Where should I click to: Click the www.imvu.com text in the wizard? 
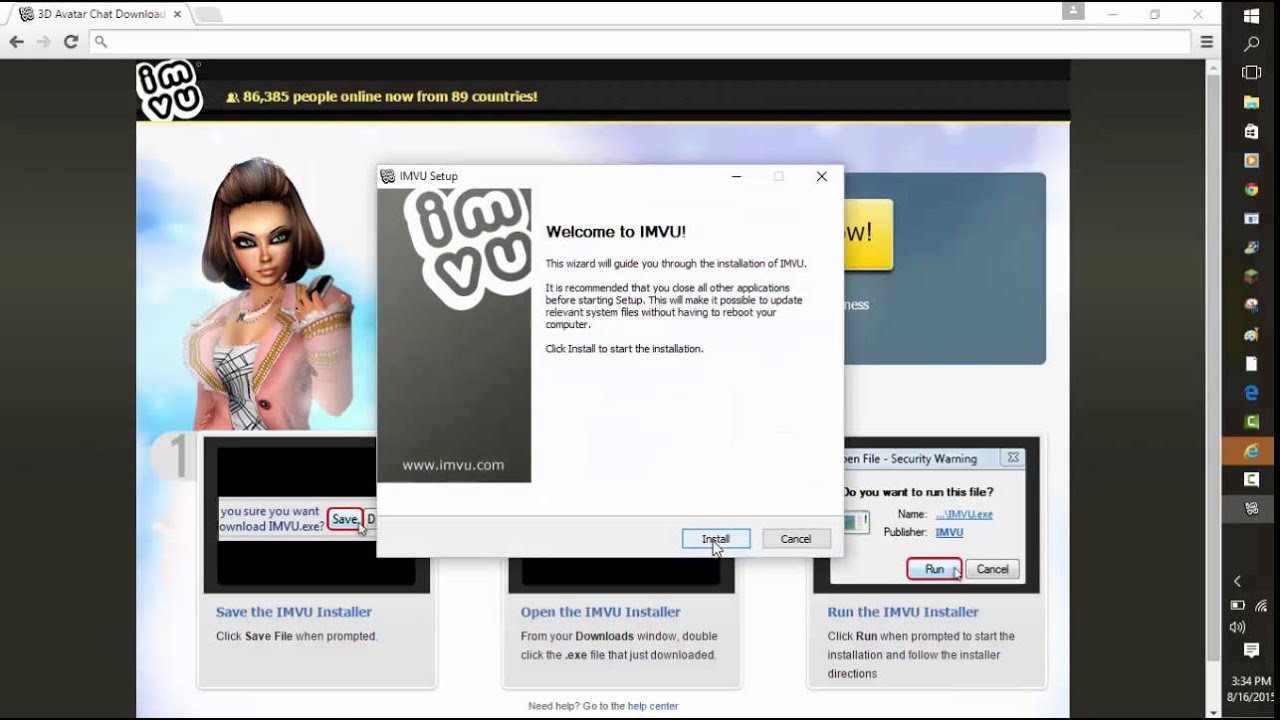[453, 465]
